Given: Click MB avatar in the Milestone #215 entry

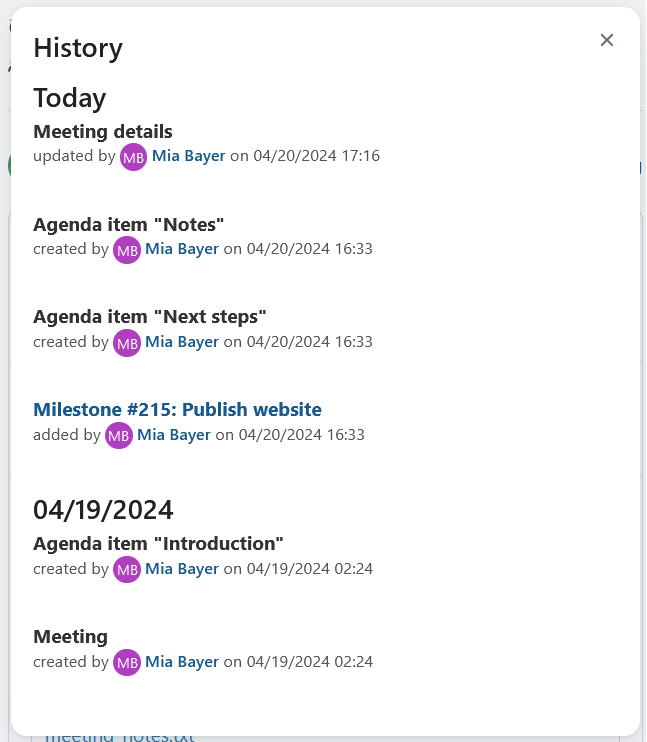Looking at the screenshot, I should click(119, 436).
